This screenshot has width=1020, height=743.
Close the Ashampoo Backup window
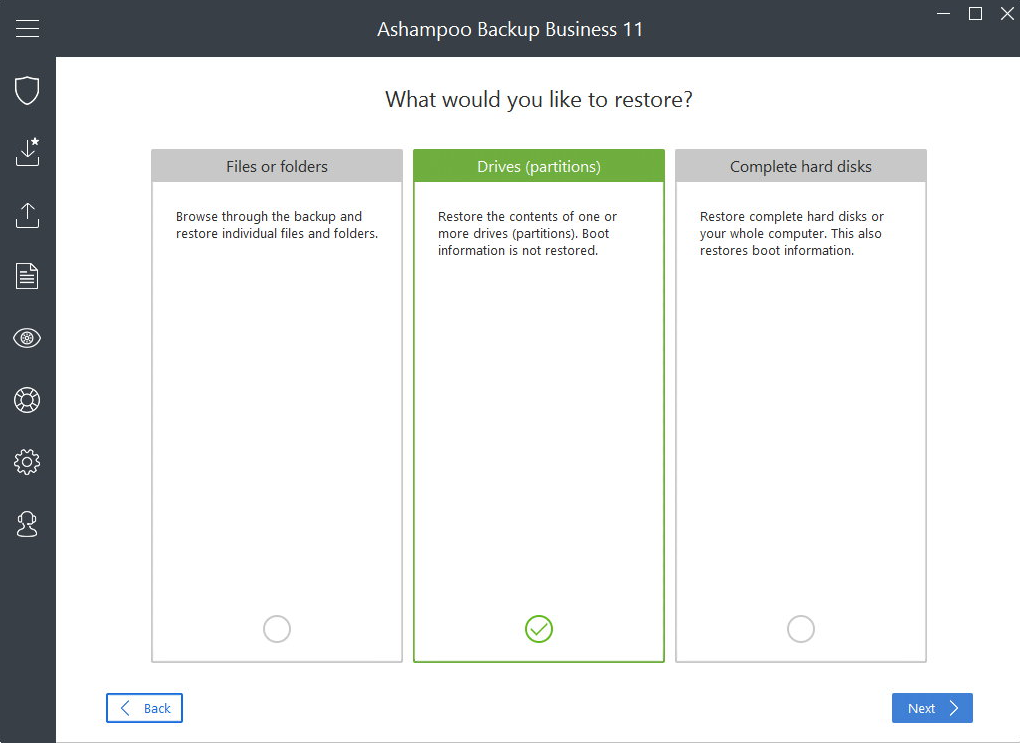click(1006, 14)
